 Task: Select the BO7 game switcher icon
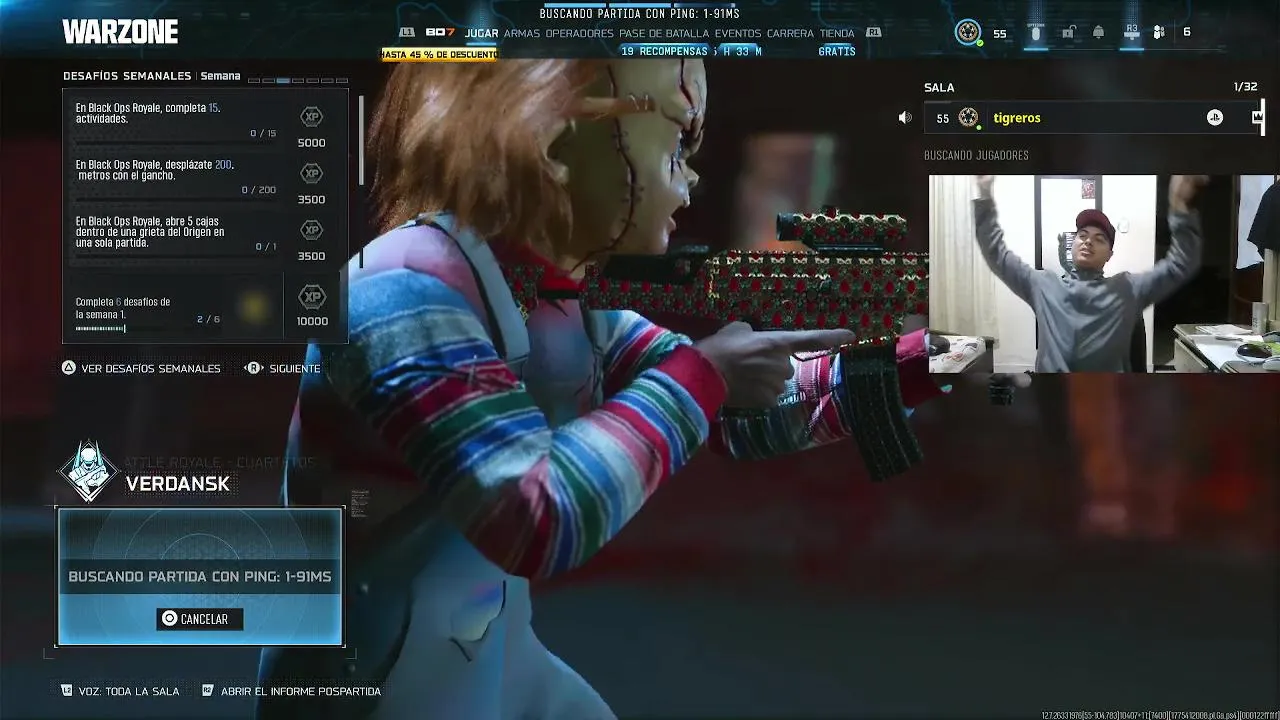click(440, 33)
